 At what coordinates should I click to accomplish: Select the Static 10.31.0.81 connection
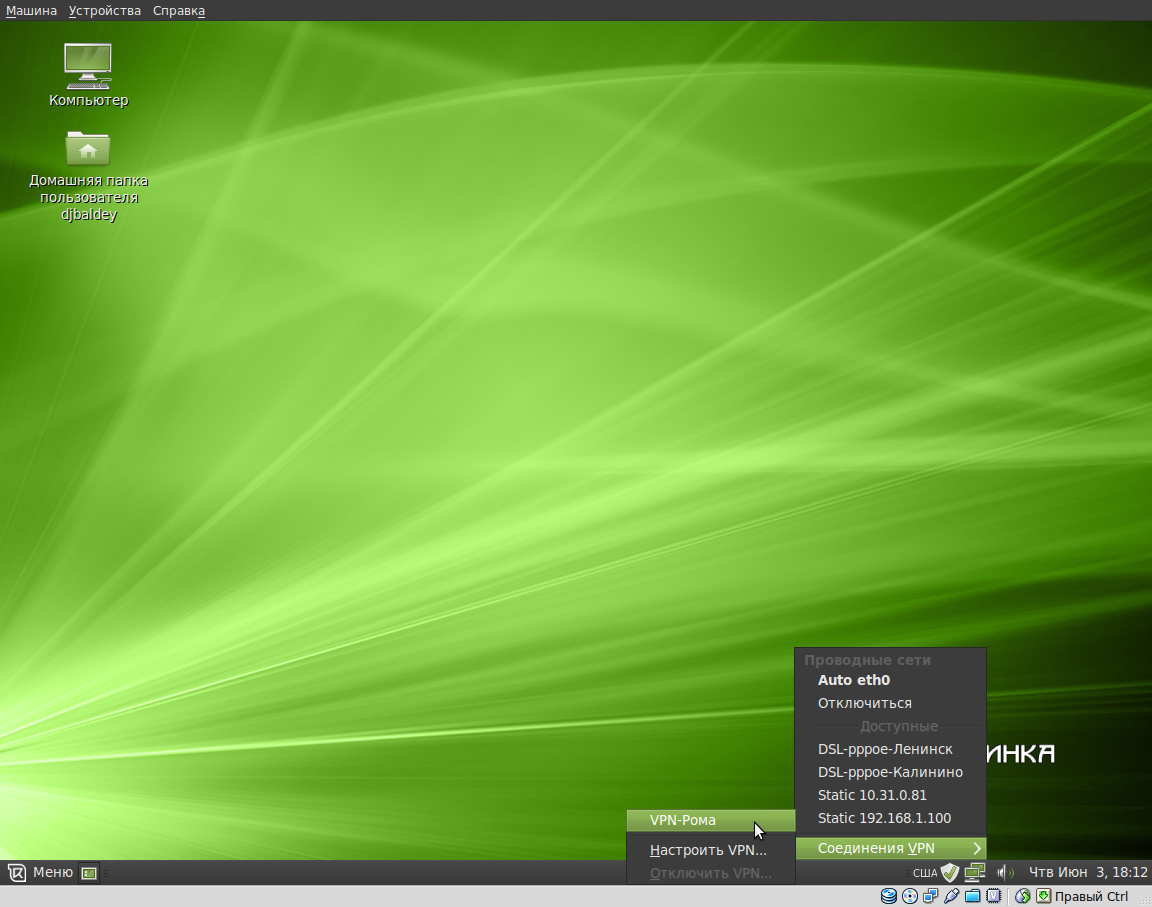872,794
